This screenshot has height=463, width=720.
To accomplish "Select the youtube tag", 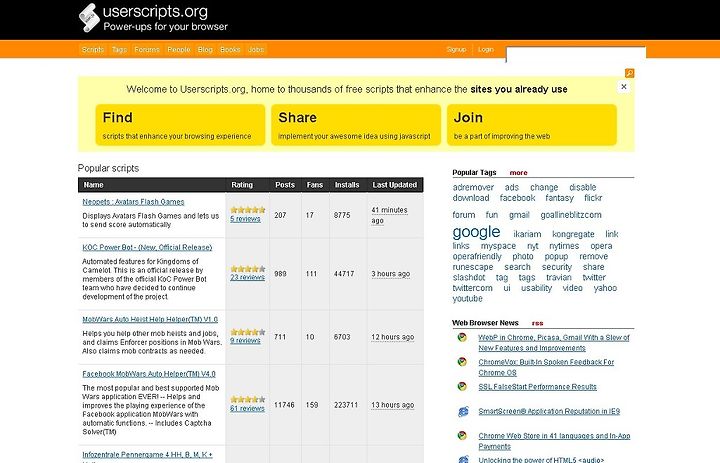I will pos(467,299).
